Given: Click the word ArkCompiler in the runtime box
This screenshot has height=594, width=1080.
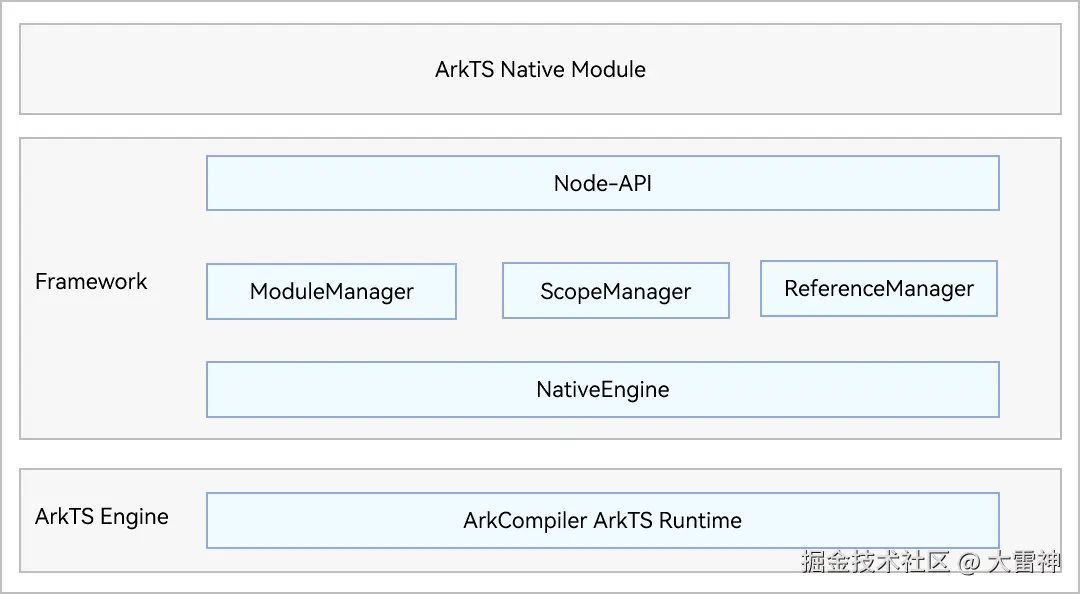Looking at the screenshot, I should point(525,521).
